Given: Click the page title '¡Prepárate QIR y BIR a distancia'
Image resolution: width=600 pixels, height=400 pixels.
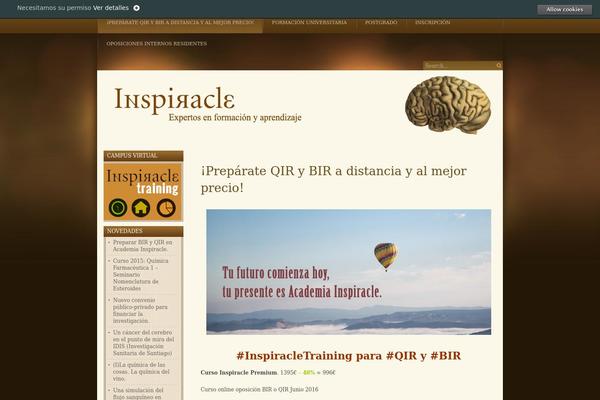Looking at the screenshot, I should click(x=334, y=179).
